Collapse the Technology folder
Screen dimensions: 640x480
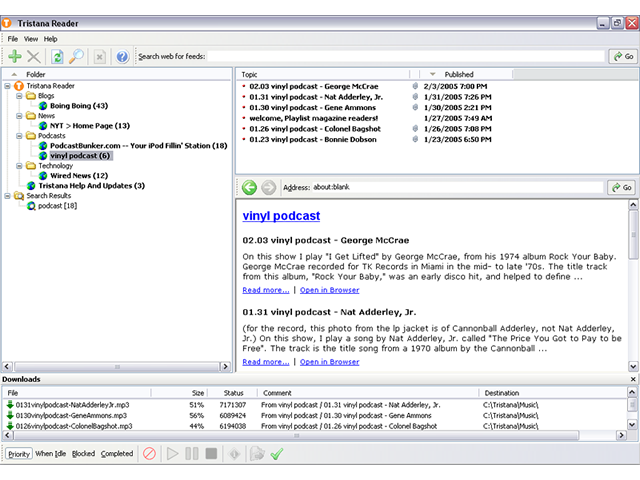tap(19, 166)
